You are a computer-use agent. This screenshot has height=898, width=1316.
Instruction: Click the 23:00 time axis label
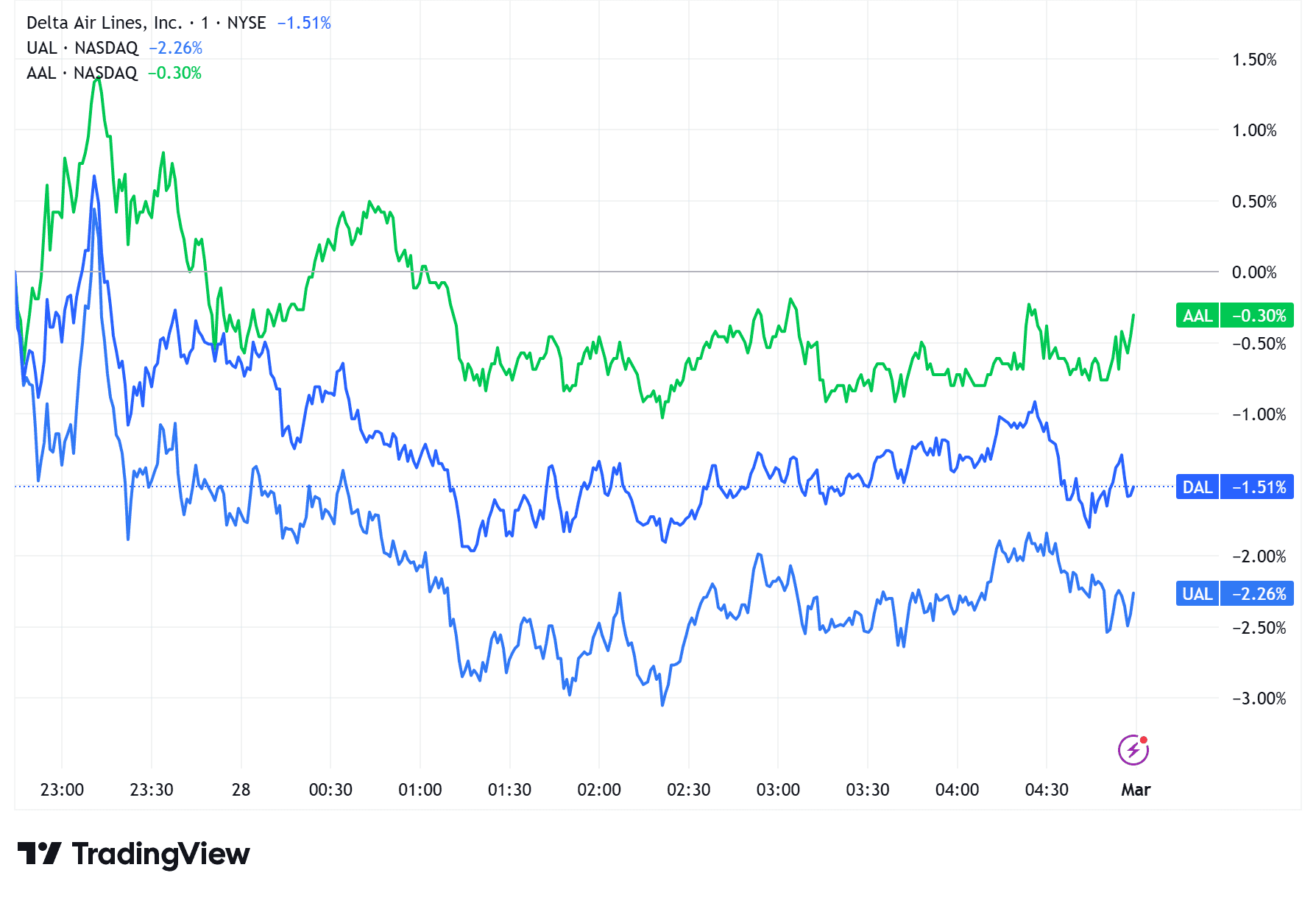[x=62, y=790]
